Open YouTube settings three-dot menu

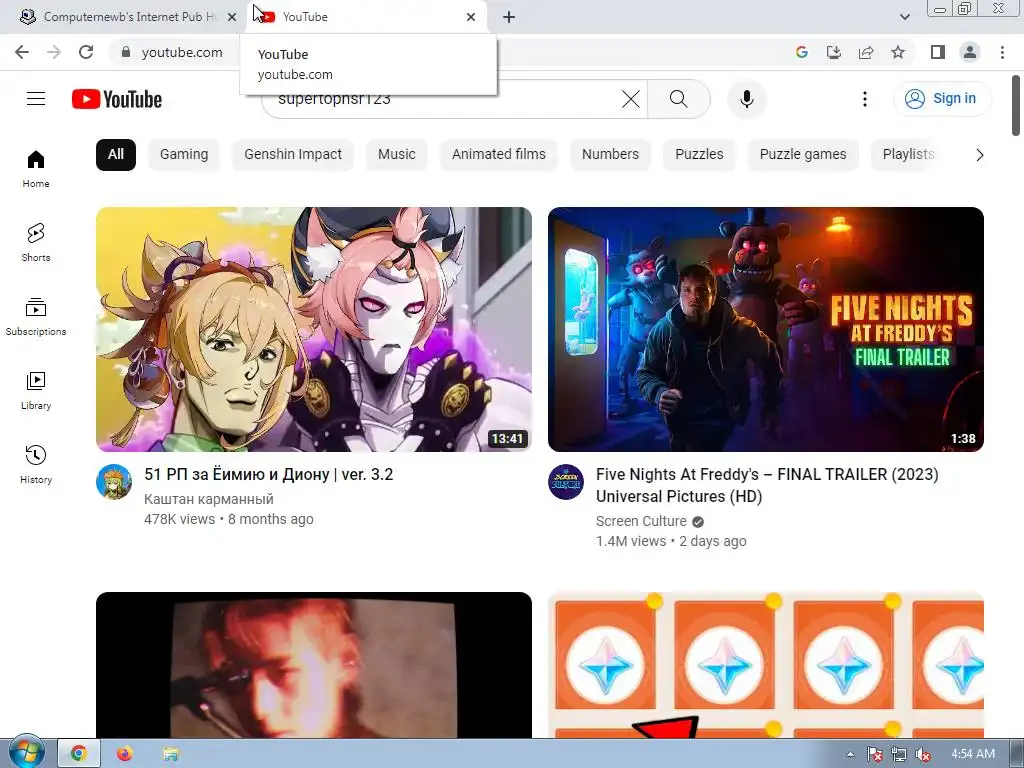[x=865, y=99]
